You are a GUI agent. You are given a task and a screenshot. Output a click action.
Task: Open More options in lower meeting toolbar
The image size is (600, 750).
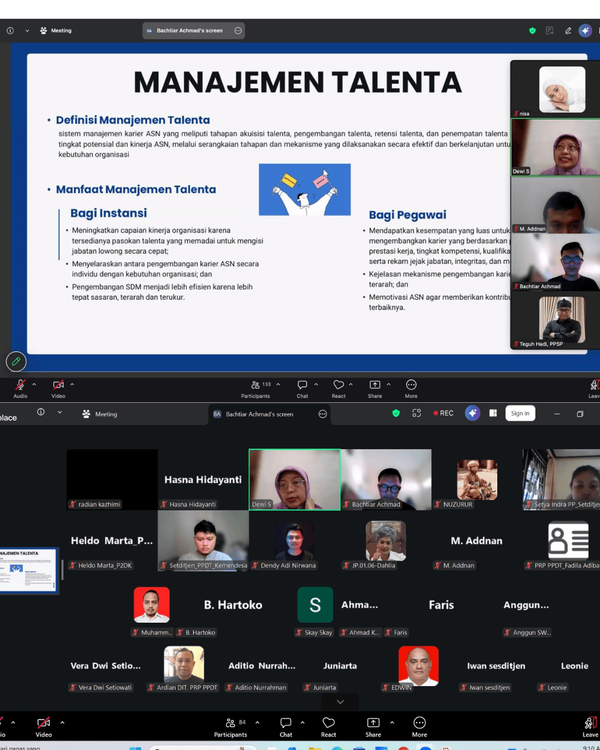(419, 727)
